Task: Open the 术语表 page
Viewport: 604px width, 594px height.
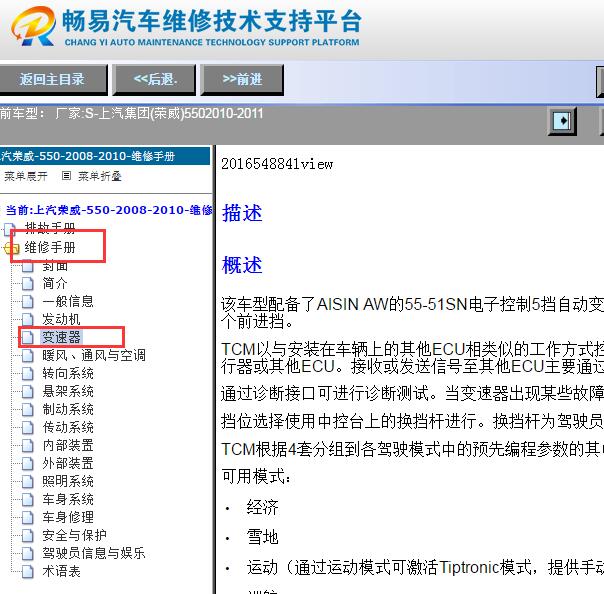Action: pos(61,571)
